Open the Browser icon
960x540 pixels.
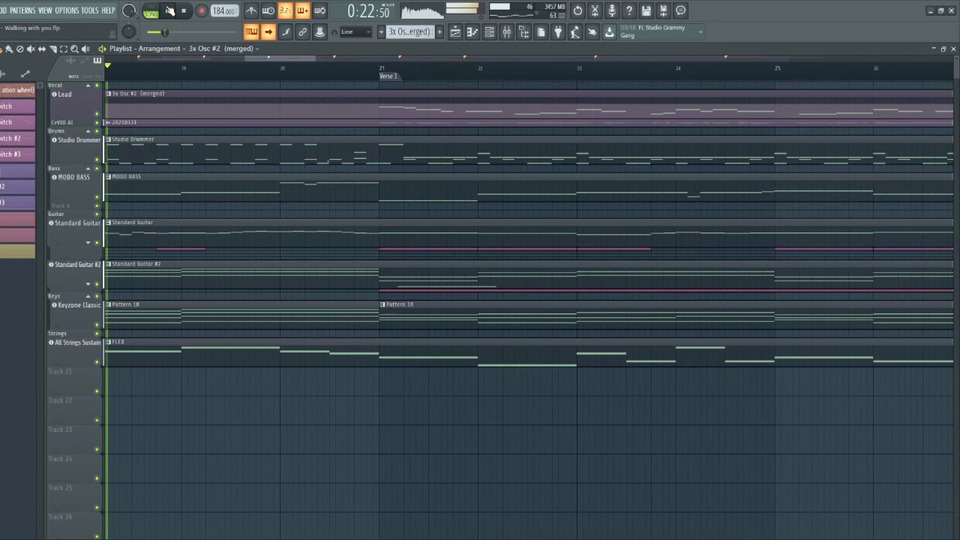coord(524,32)
